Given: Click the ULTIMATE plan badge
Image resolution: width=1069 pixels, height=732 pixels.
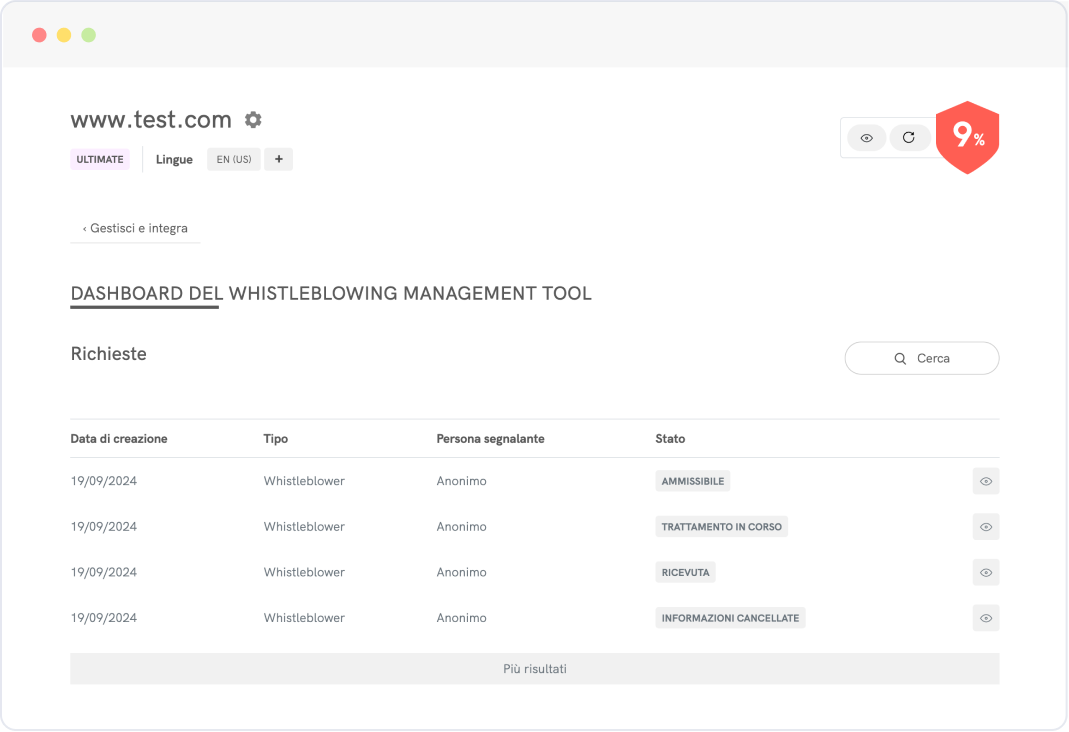Looking at the screenshot, I should (100, 159).
